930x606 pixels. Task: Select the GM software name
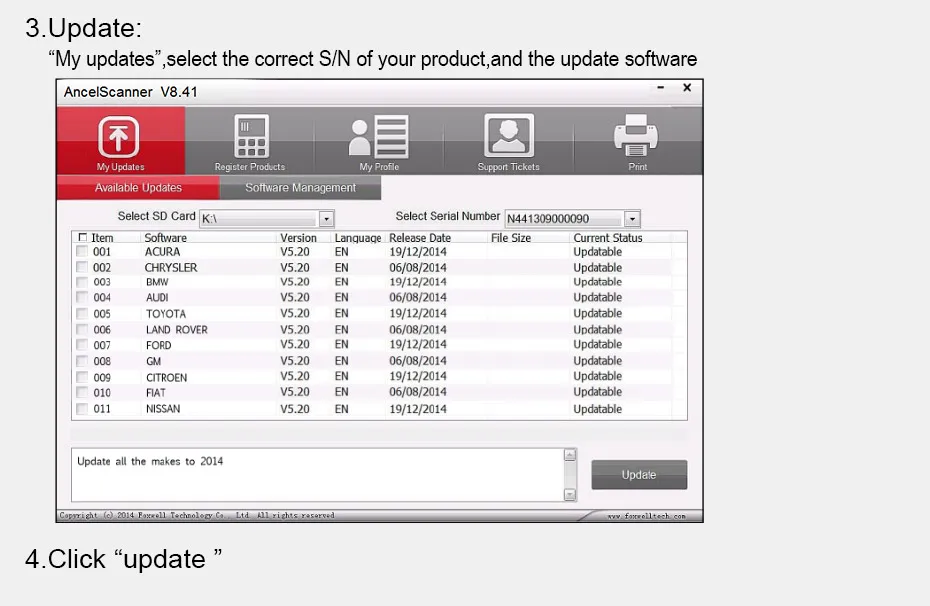point(154,361)
